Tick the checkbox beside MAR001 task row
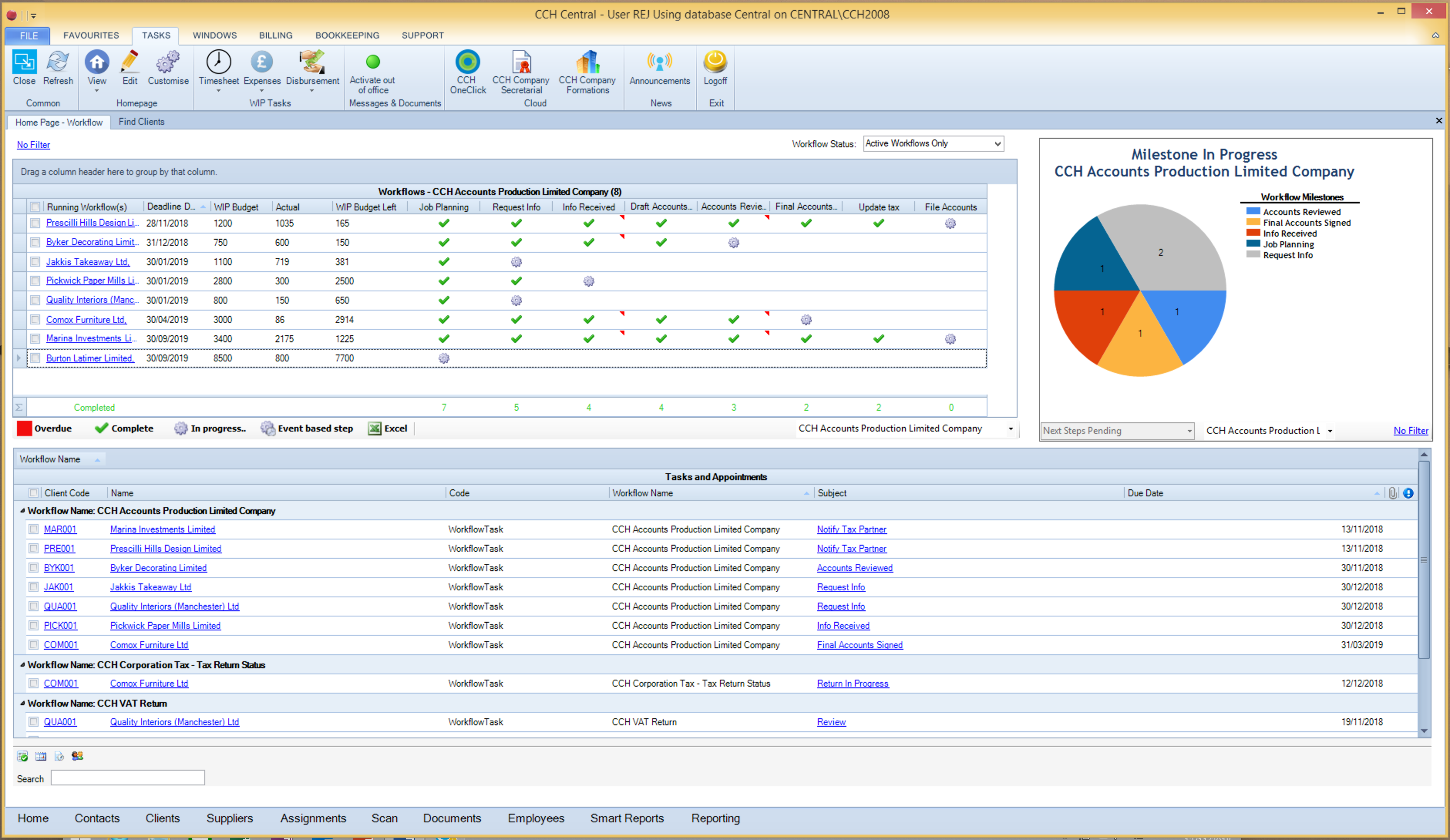1450x840 pixels. [34, 529]
